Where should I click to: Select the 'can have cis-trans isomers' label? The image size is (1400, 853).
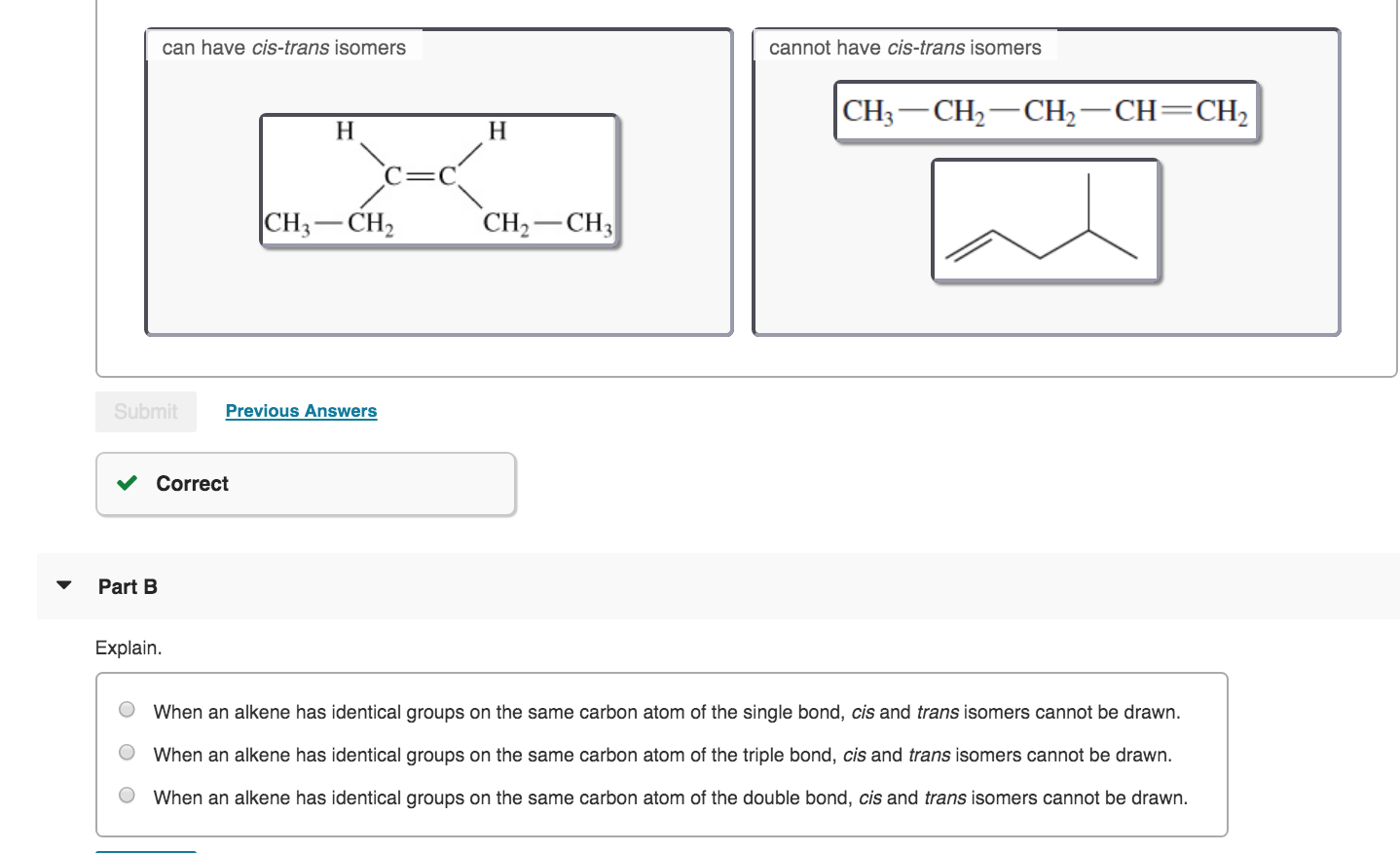(283, 46)
